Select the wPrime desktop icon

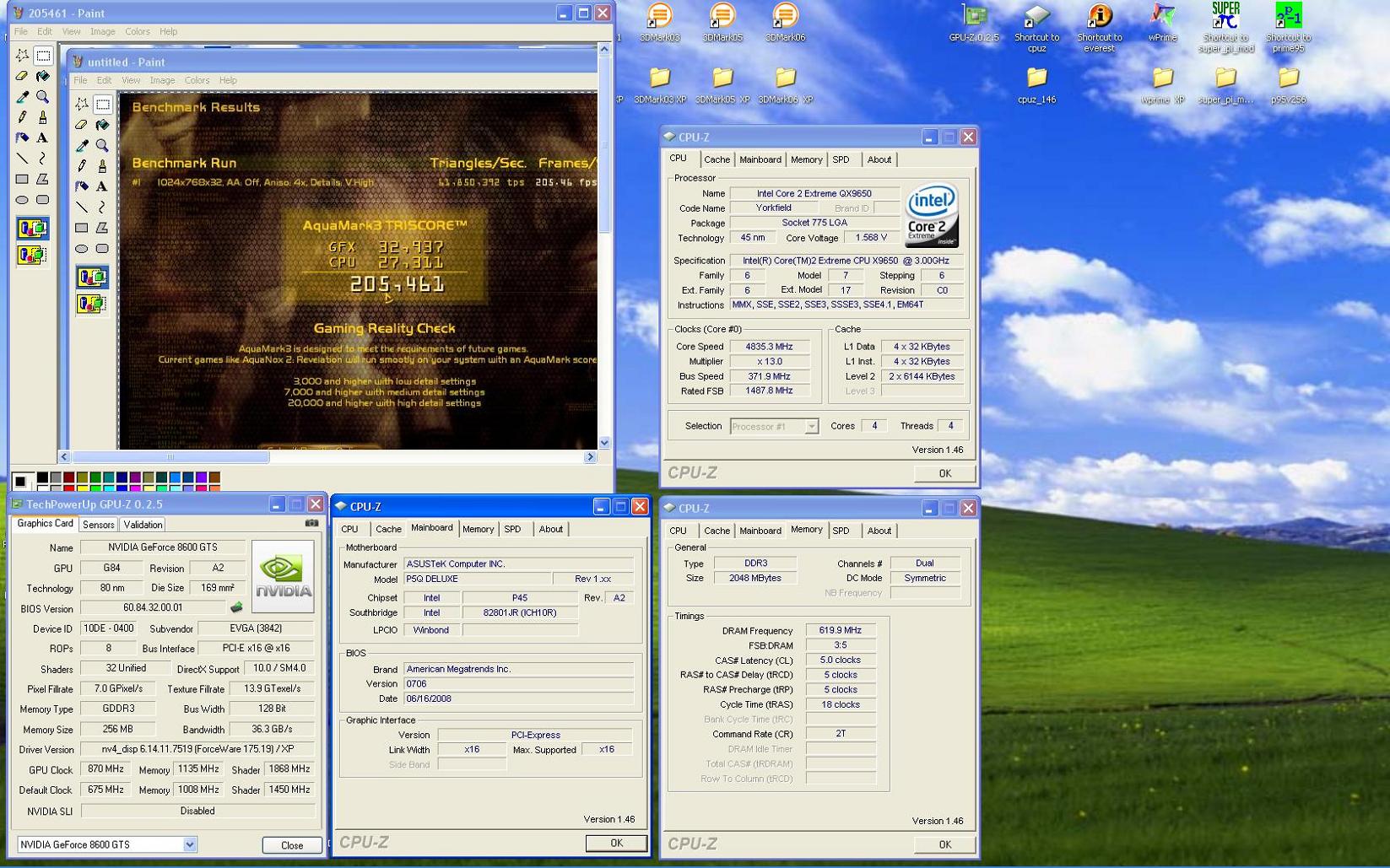(x=1162, y=24)
